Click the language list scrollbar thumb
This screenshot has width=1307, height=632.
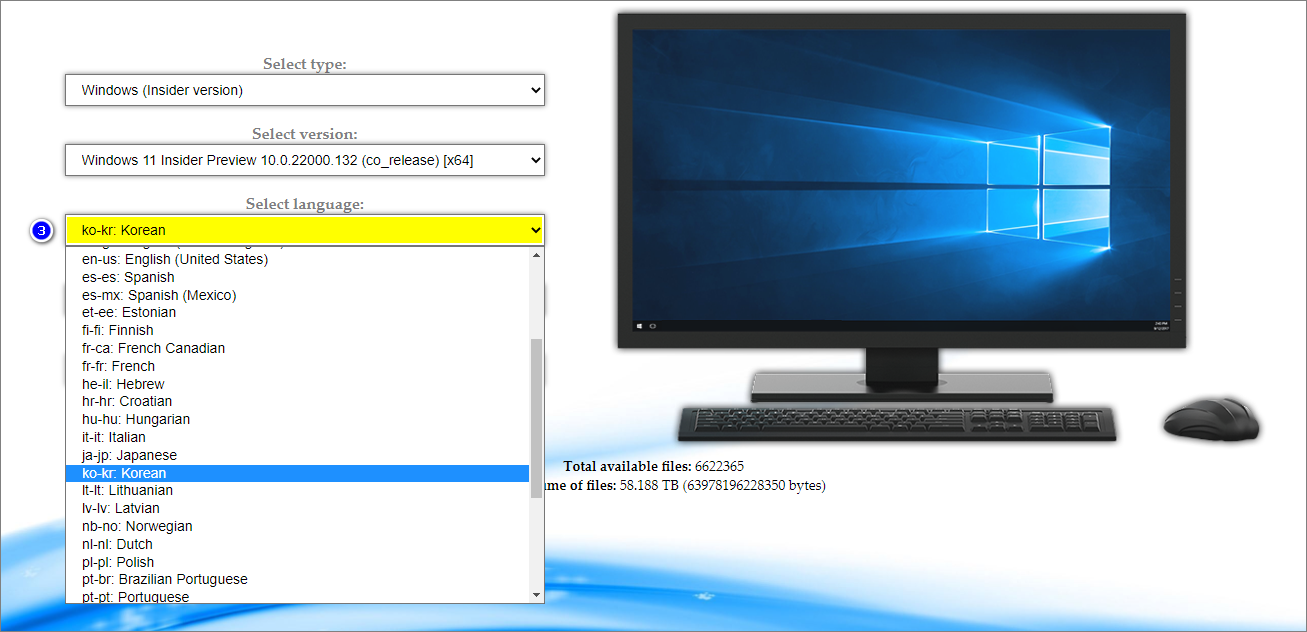click(x=536, y=418)
